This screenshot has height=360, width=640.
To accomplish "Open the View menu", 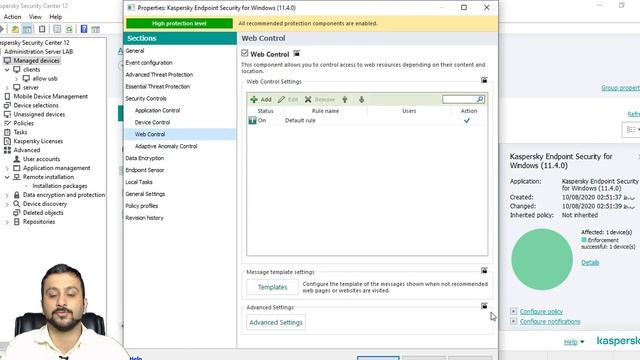I will [x=35, y=17].
